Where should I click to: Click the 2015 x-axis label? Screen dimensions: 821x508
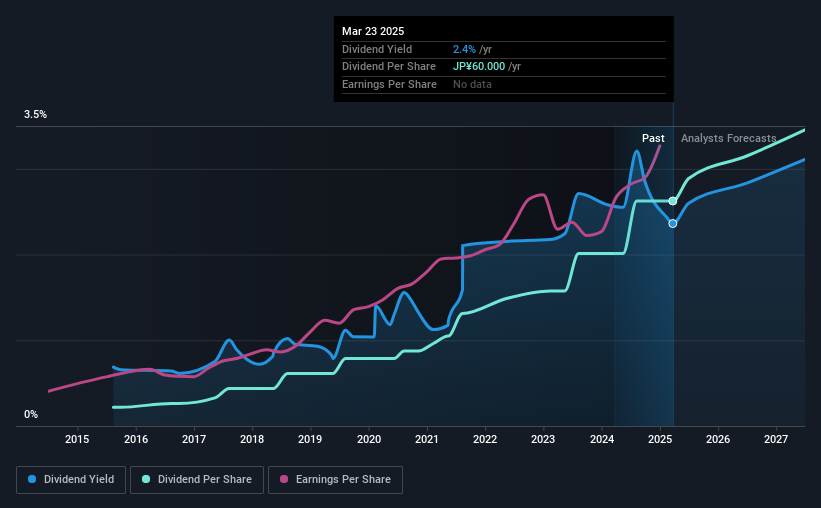tap(77, 439)
